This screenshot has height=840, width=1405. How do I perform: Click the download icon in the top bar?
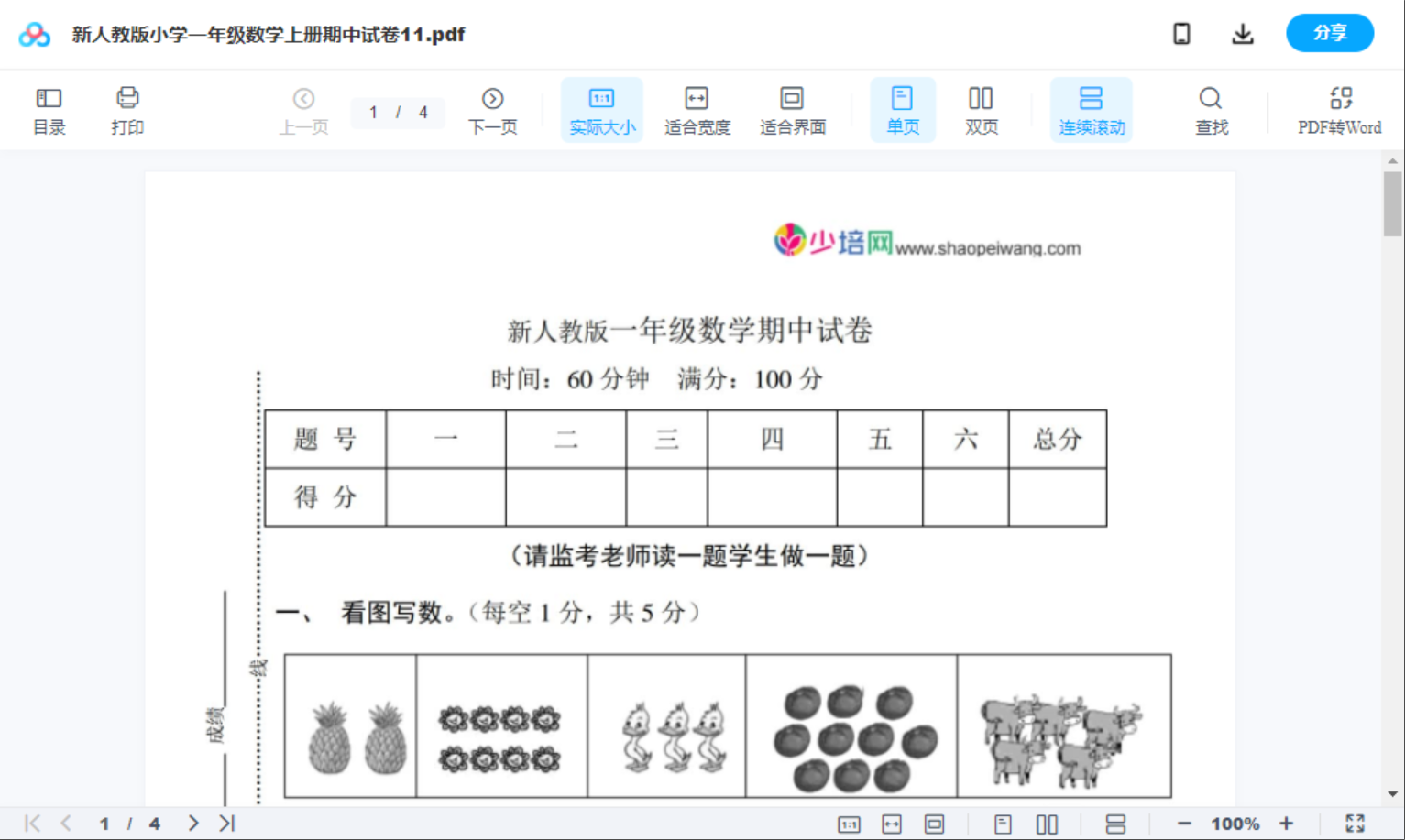[x=1243, y=33]
